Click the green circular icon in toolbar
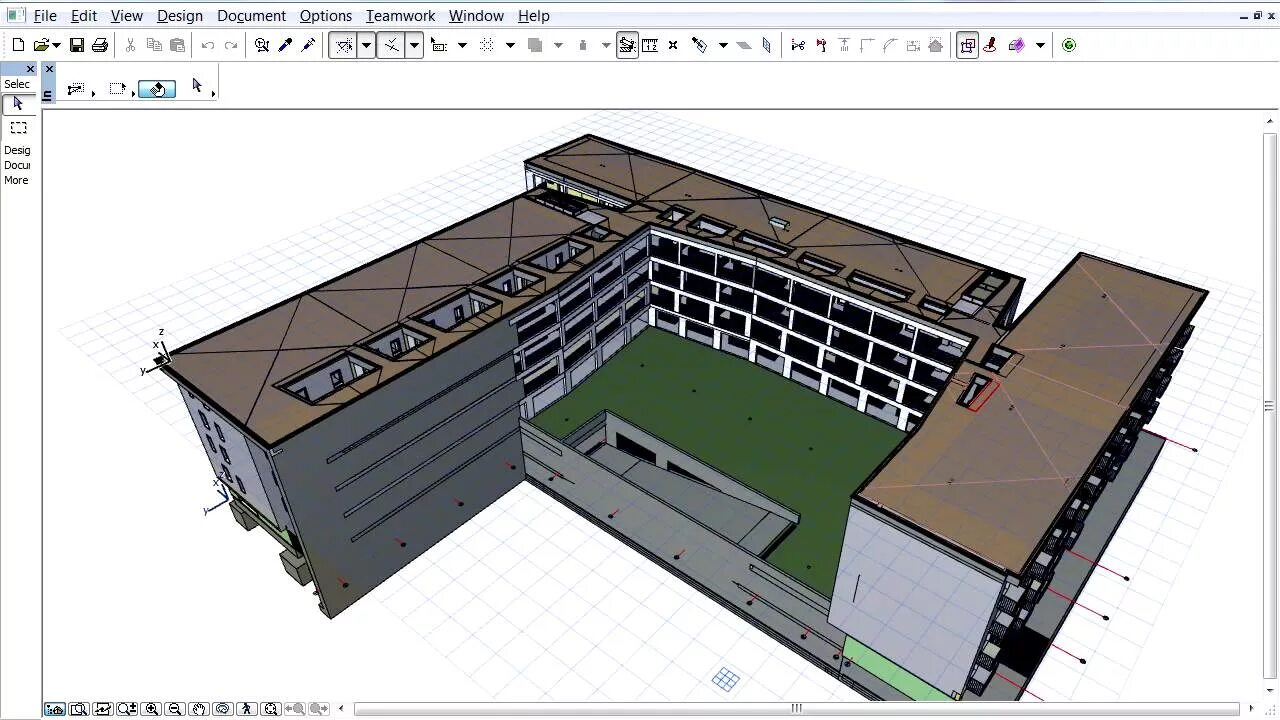The image size is (1280, 720). pos(1069,45)
